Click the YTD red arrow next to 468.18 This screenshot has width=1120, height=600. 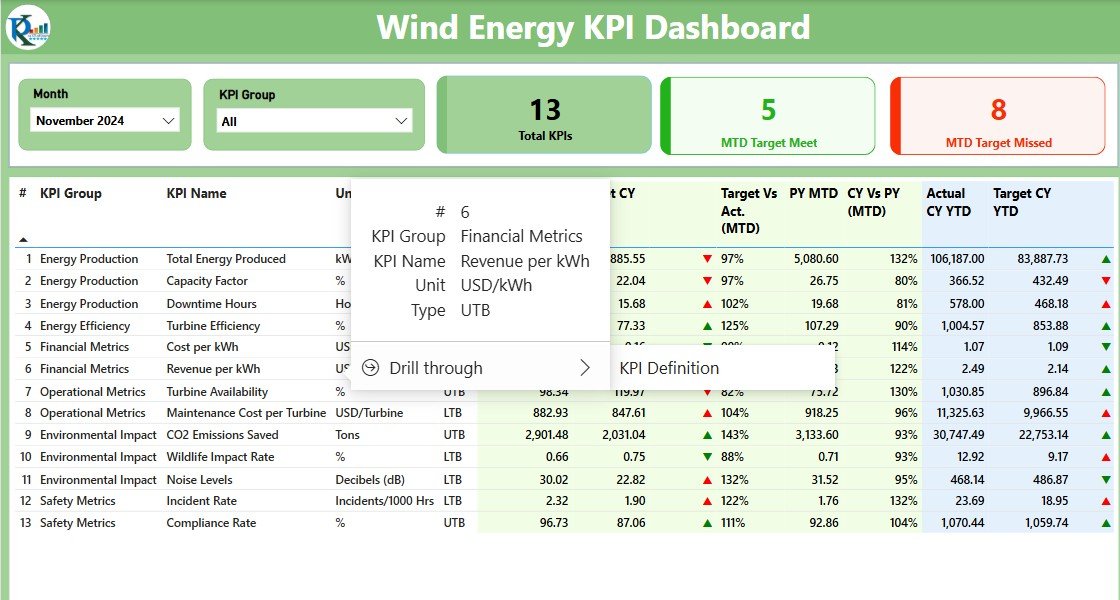click(1106, 304)
